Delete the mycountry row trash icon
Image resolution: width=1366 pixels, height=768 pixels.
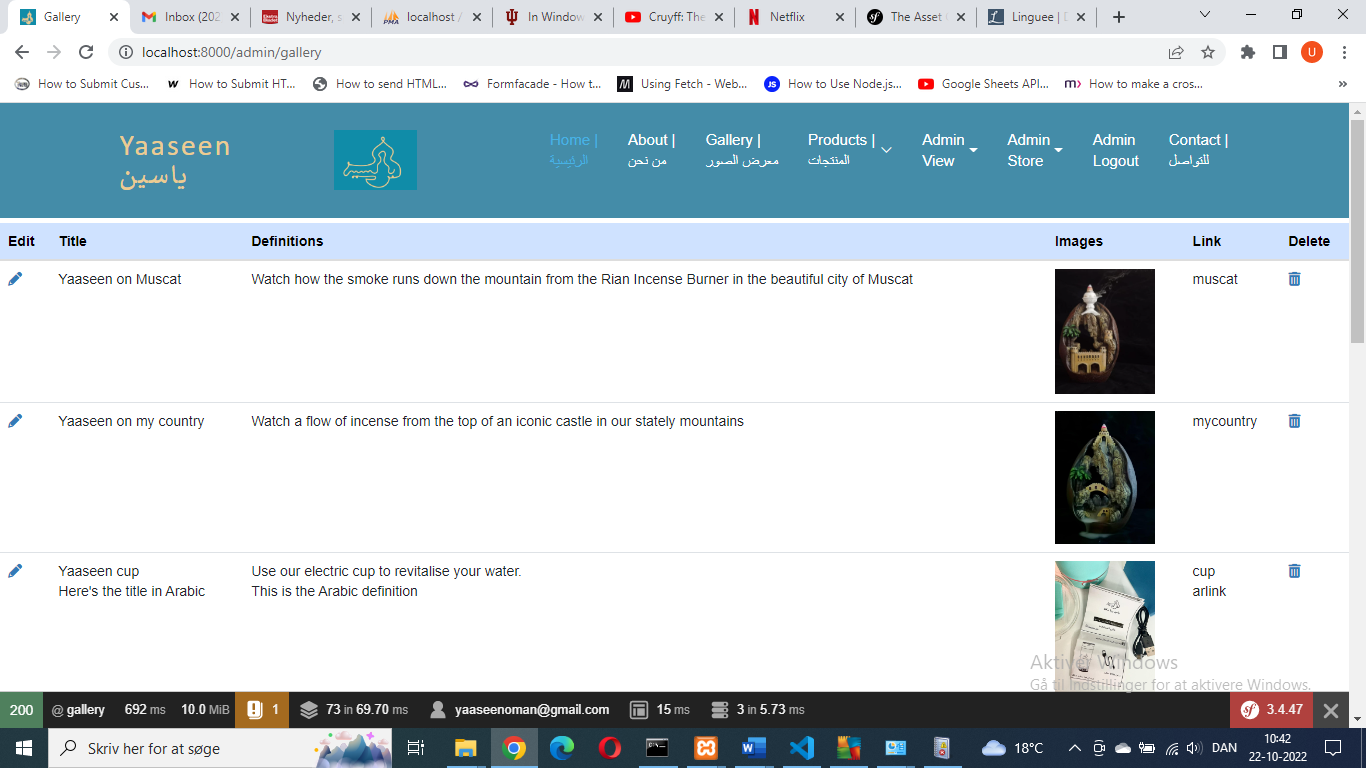click(1294, 421)
